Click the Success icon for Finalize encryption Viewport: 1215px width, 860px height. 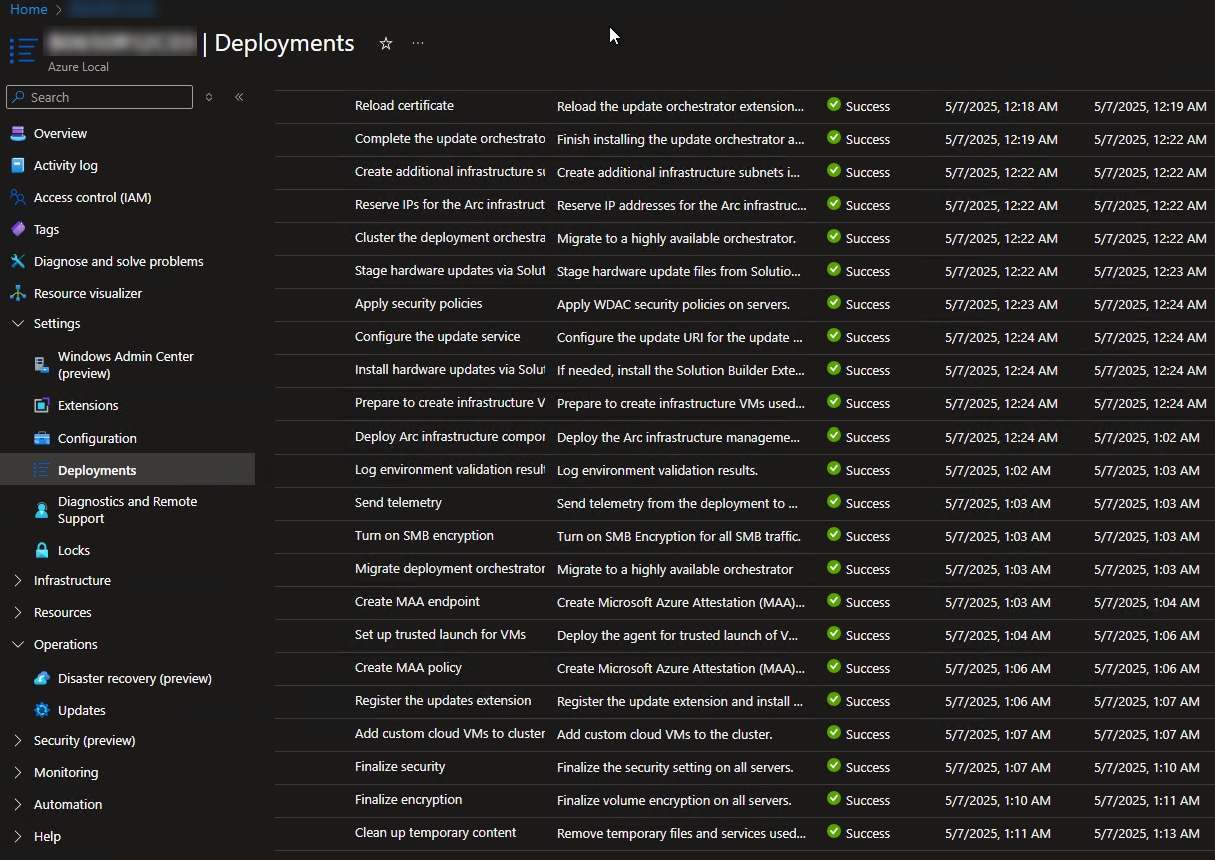tap(834, 800)
